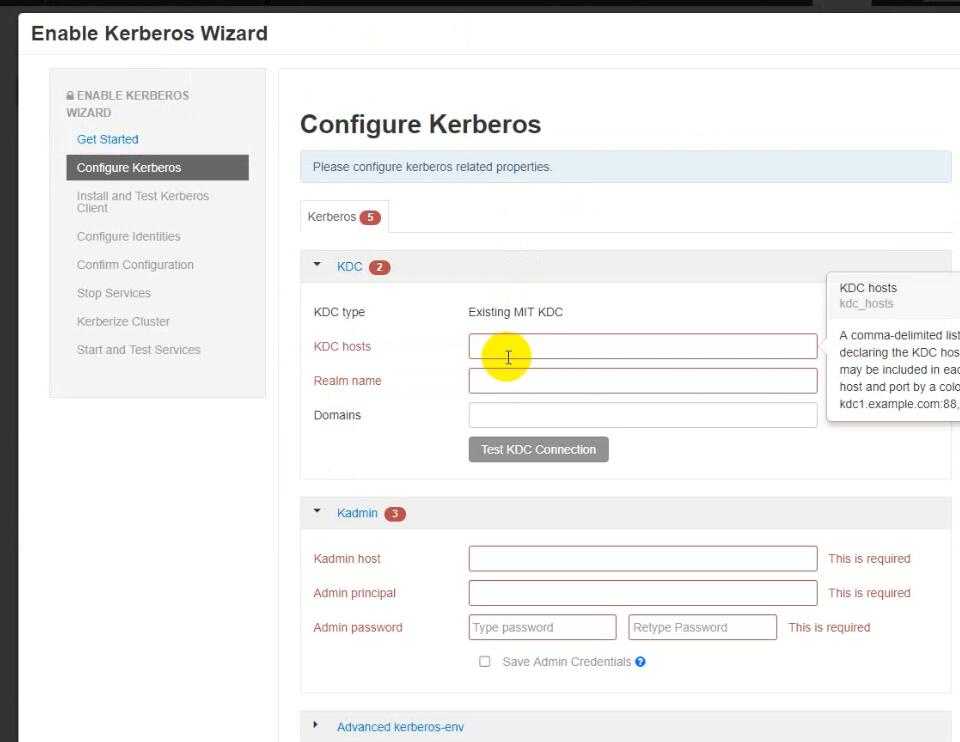Click Test KDC Connection button
This screenshot has width=960, height=742.
pos(538,449)
